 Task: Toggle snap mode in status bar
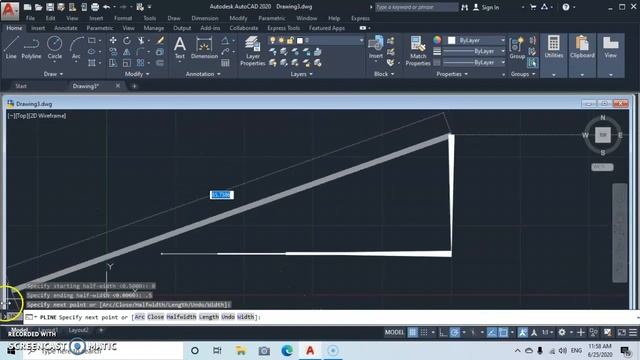coord(424,332)
